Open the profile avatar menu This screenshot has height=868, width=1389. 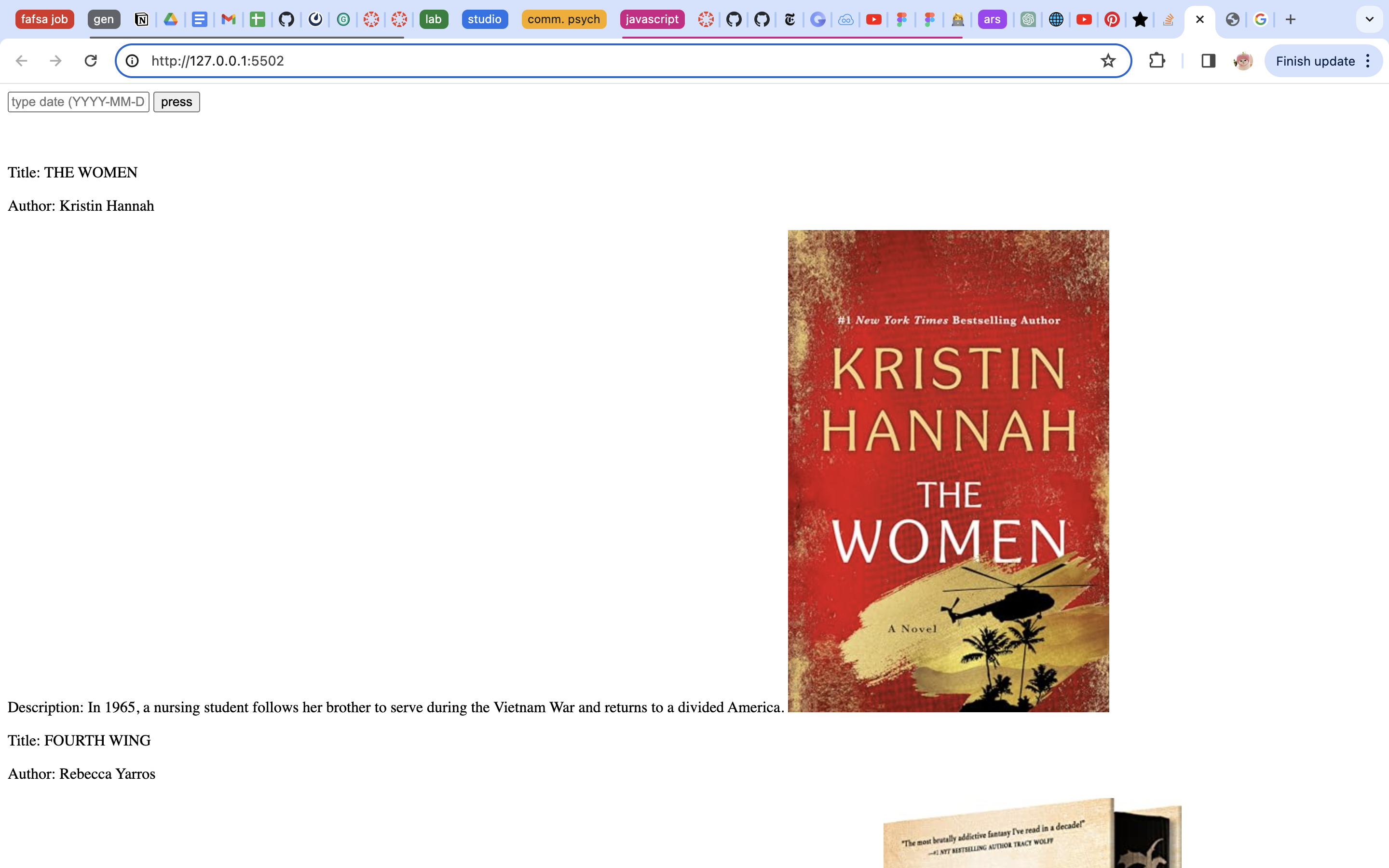pyautogui.click(x=1243, y=61)
